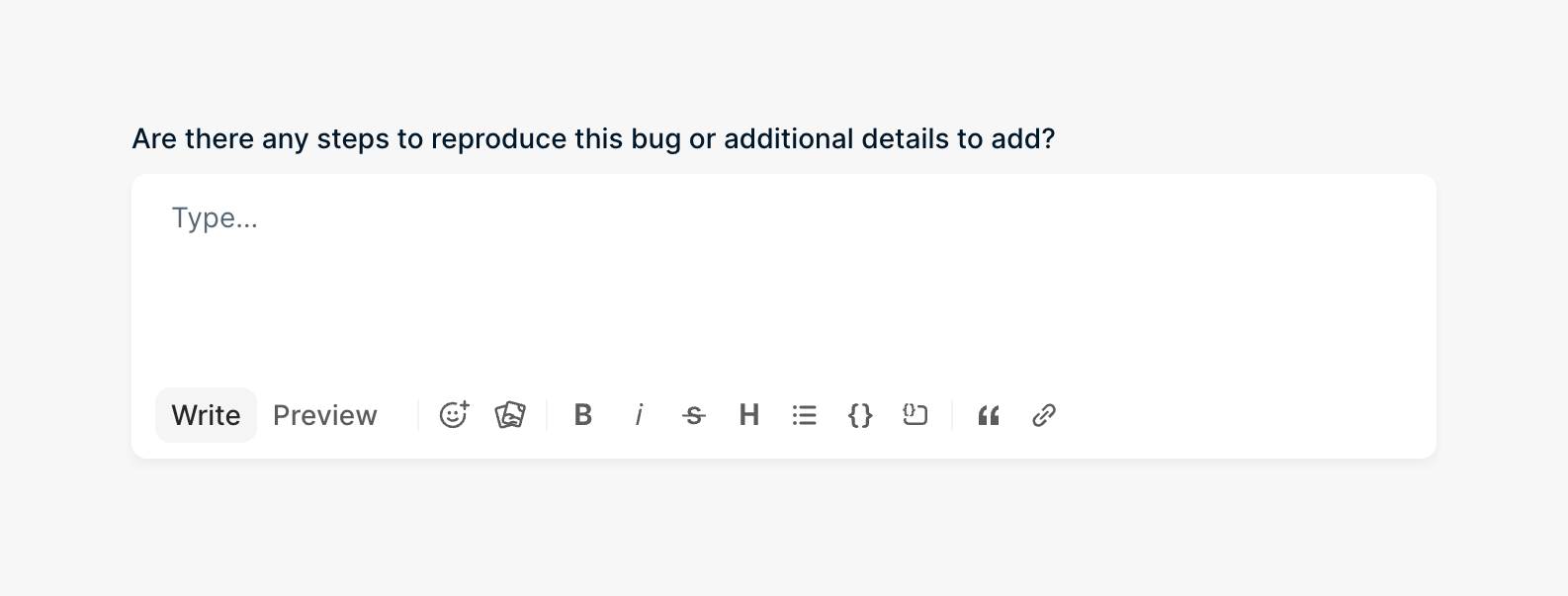This screenshot has height=596, width=1568.
Task: Click the "Type..." placeholder text
Action: [x=215, y=217]
